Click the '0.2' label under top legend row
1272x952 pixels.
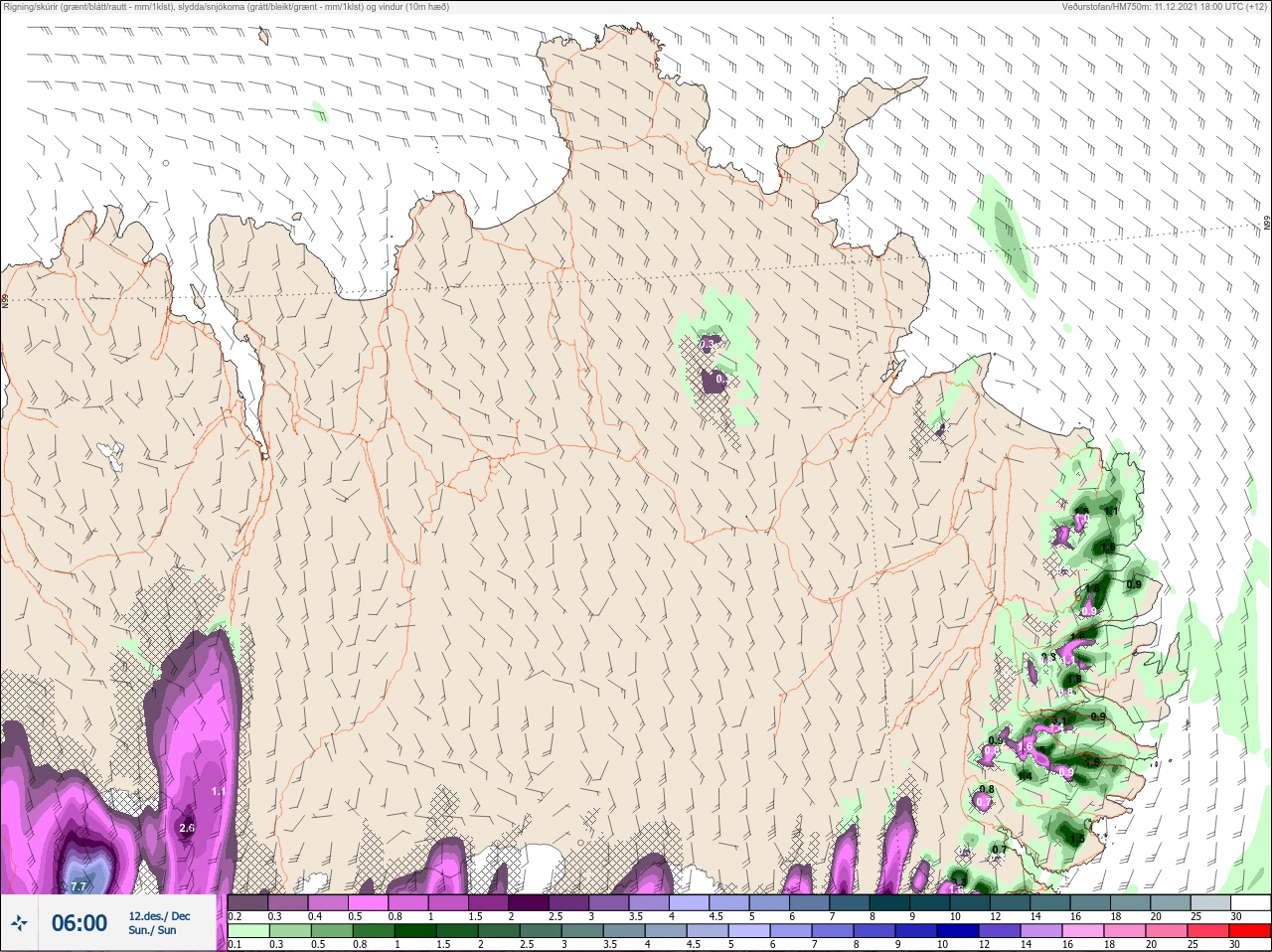click(235, 916)
